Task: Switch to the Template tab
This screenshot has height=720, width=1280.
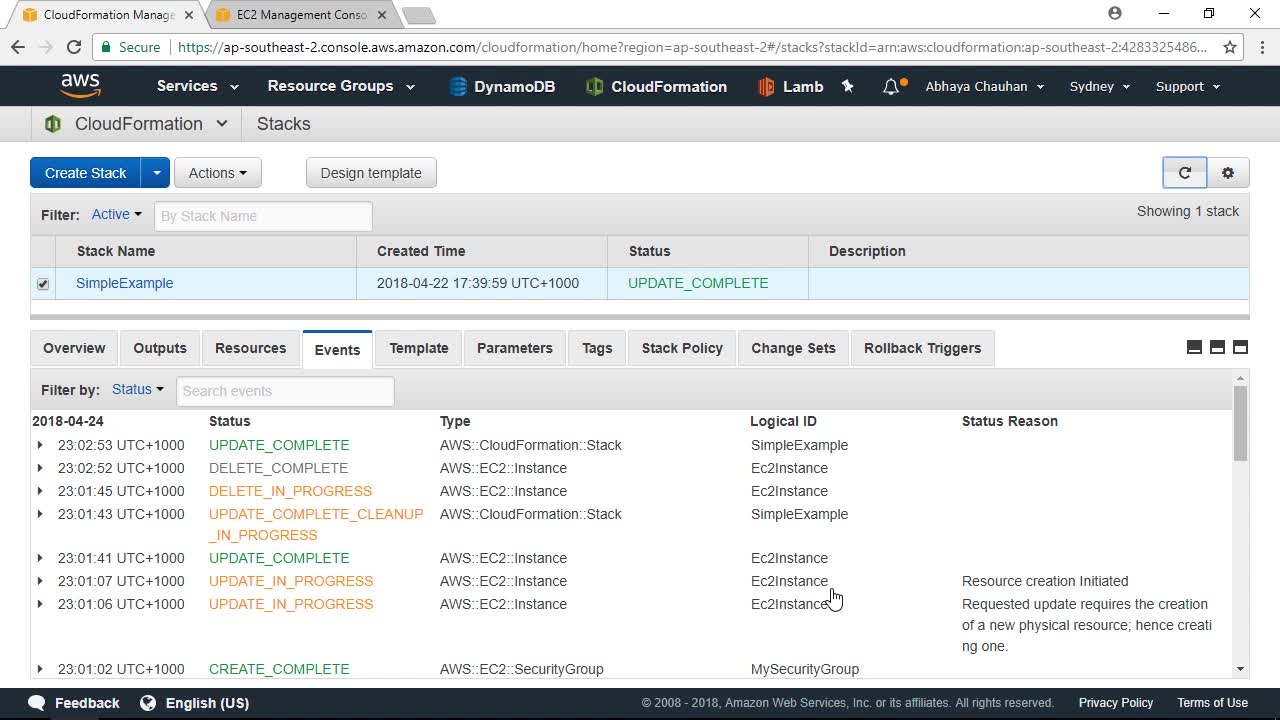Action: pyautogui.click(x=419, y=348)
